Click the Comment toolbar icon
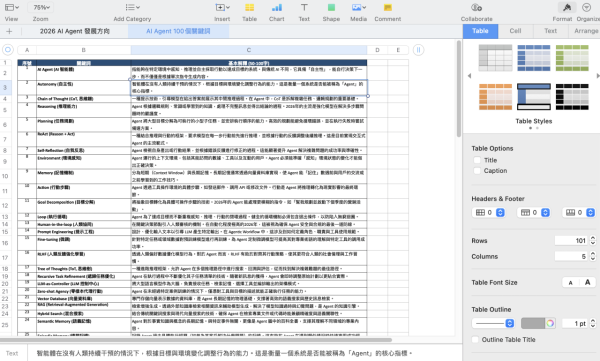The height and width of the screenshot is (361, 600). pos(388,7)
